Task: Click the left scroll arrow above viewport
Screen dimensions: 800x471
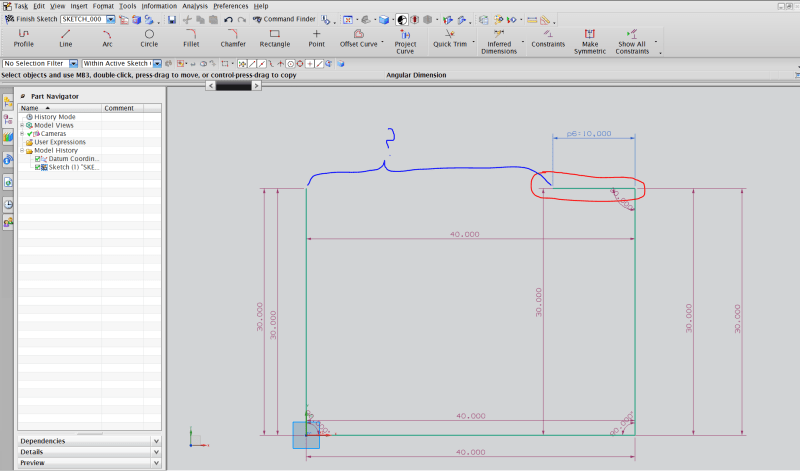Action: [x=211, y=86]
